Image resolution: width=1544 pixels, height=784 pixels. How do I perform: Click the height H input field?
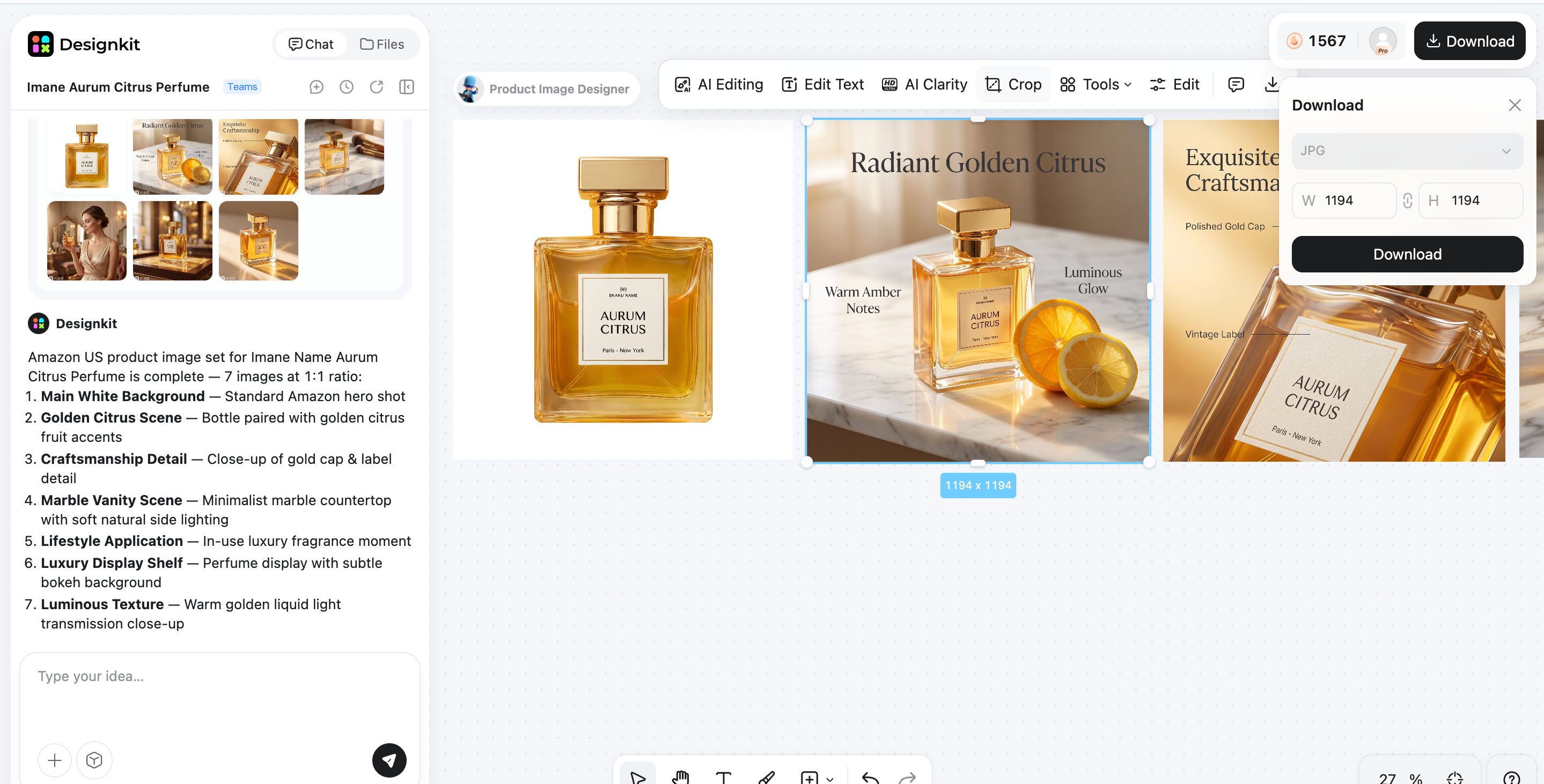pos(1471,201)
